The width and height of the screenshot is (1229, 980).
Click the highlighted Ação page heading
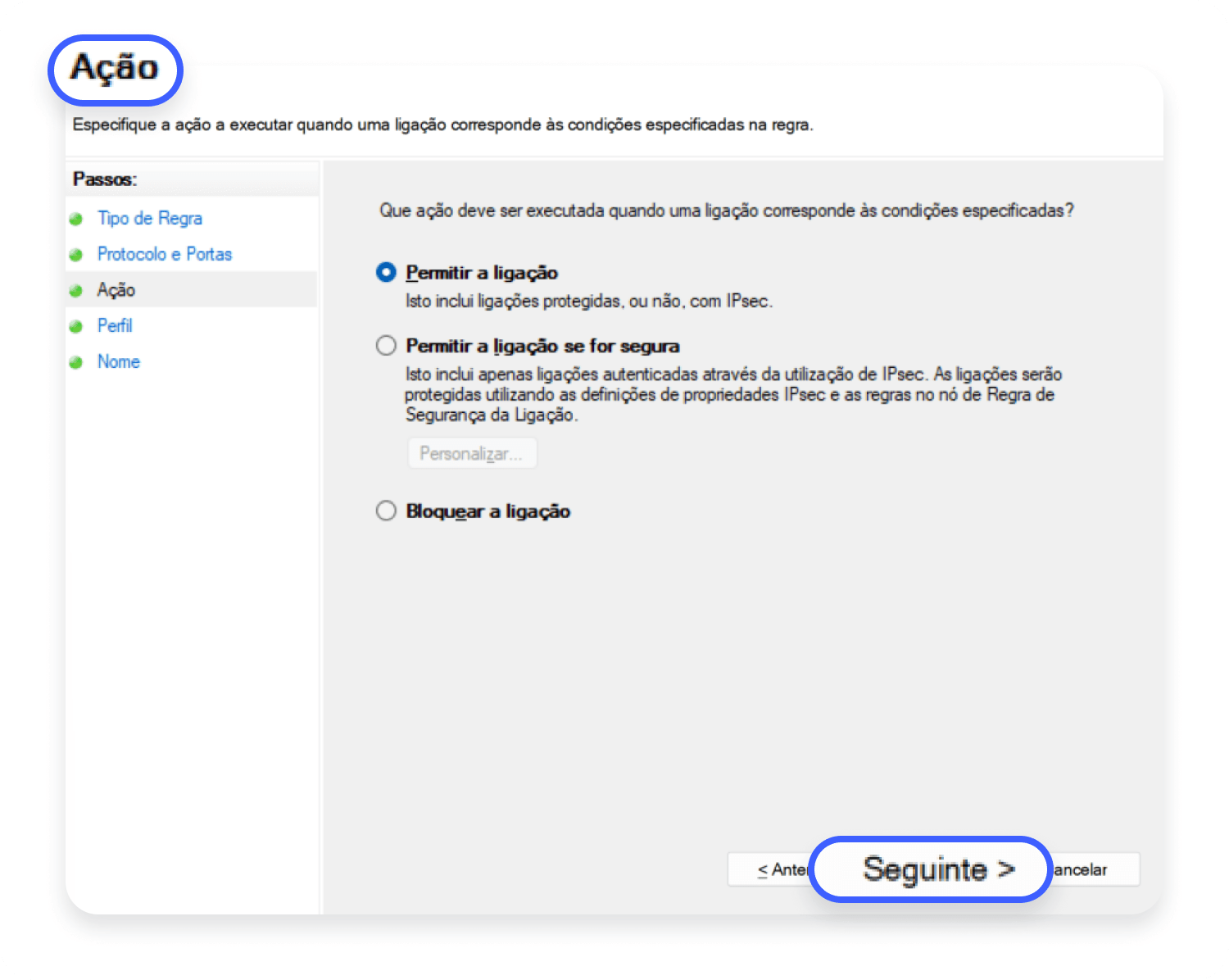pos(115,69)
